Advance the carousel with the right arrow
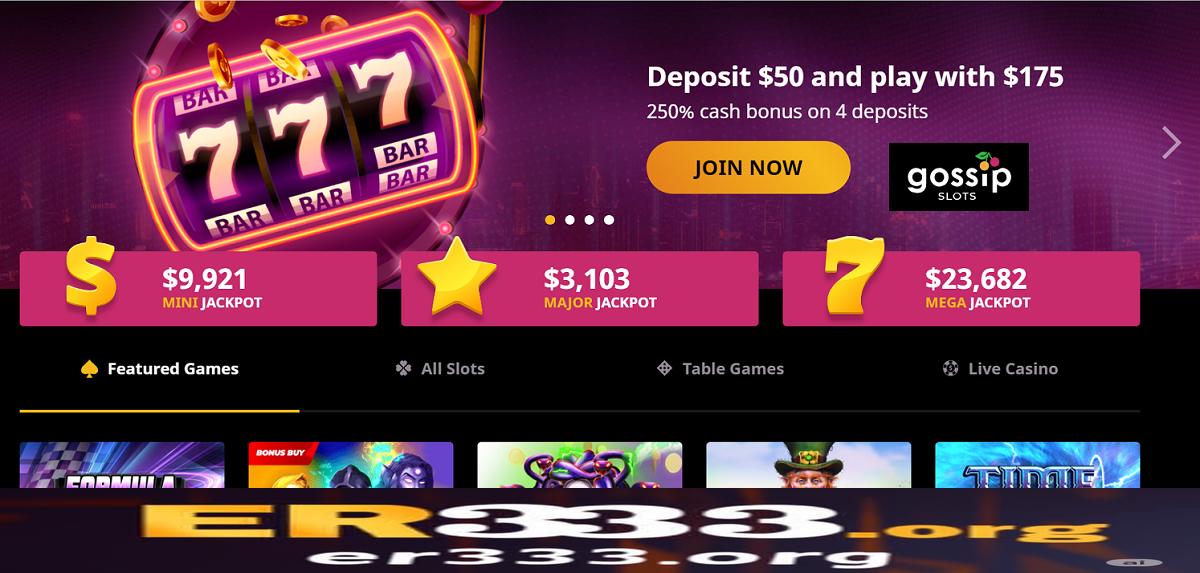Viewport: 1200px width, 573px height. pyautogui.click(x=1171, y=143)
